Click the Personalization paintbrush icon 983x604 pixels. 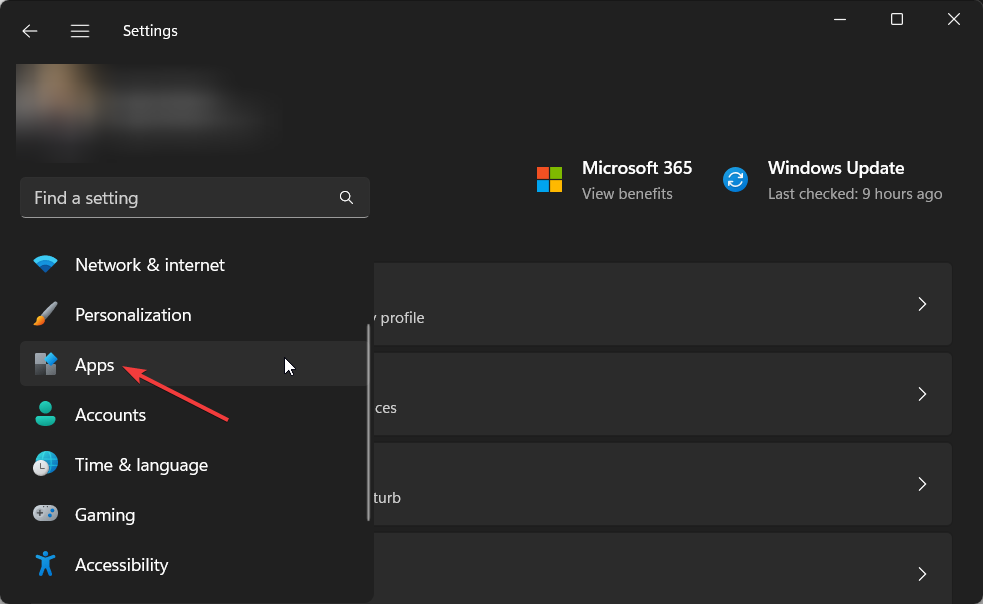(x=45, y=315)
